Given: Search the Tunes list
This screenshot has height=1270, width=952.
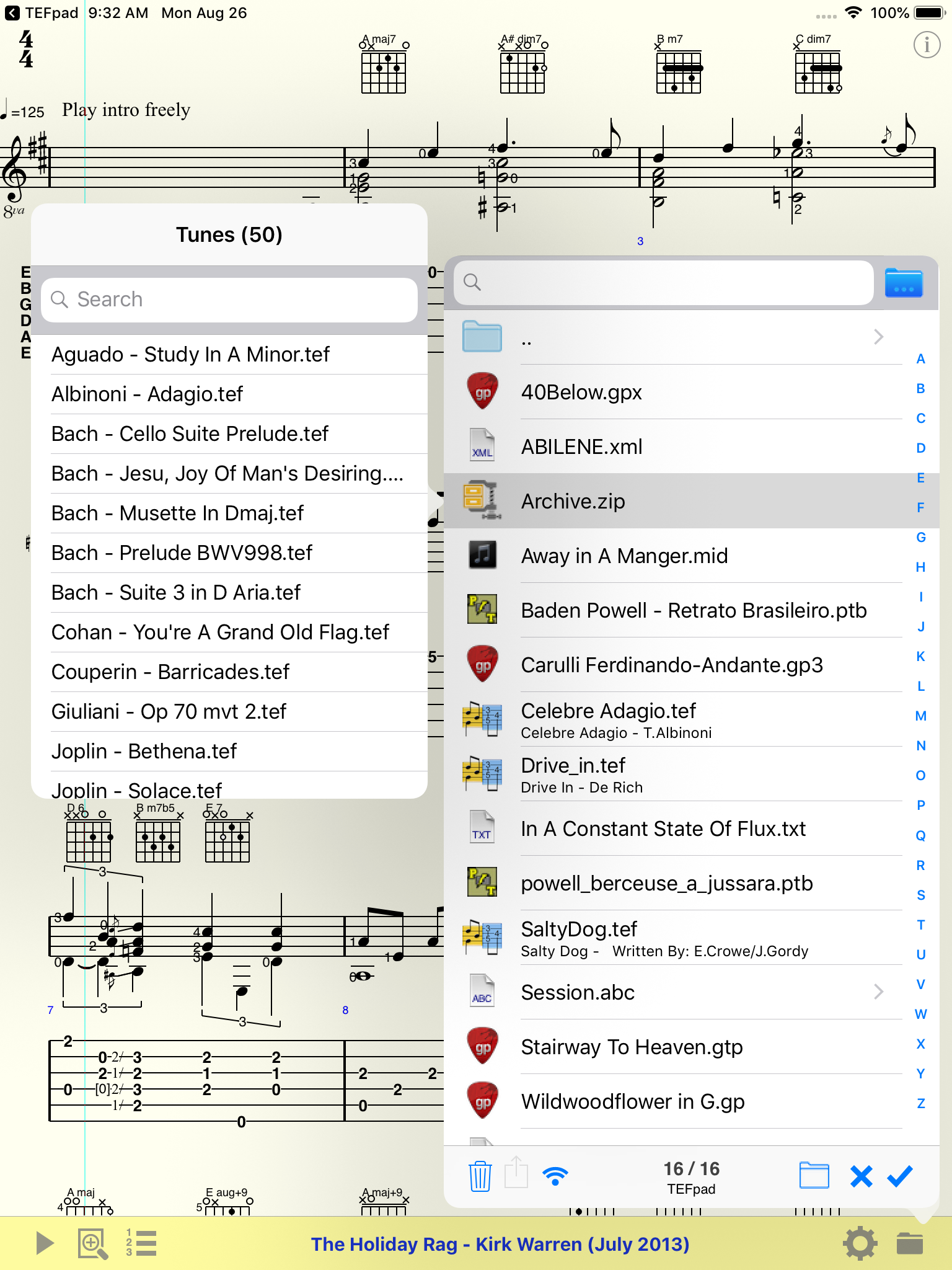Looking at the screenshot, I should tap(229, 300).
